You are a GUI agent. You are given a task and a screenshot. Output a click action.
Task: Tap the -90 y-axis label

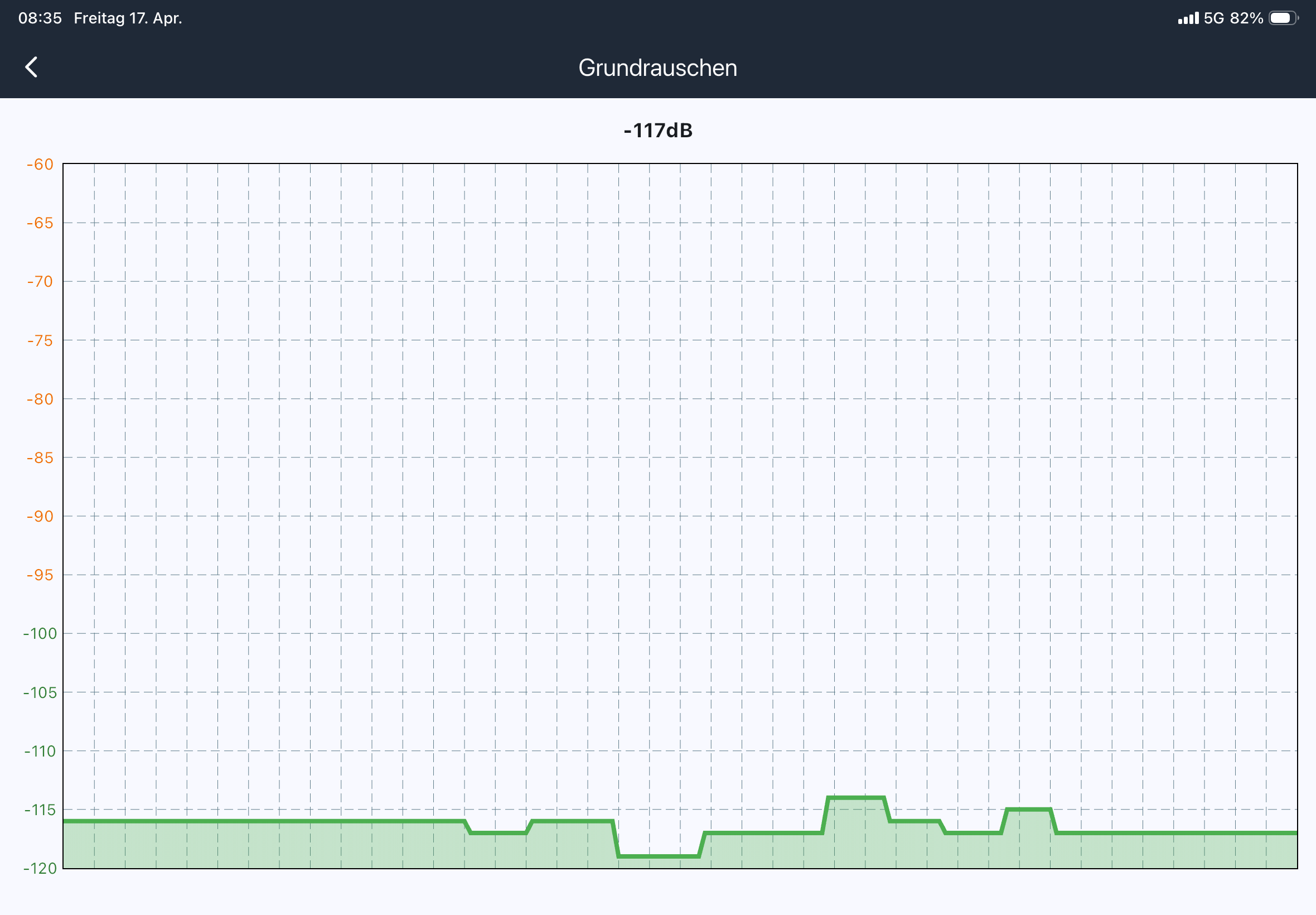[40, 517]
